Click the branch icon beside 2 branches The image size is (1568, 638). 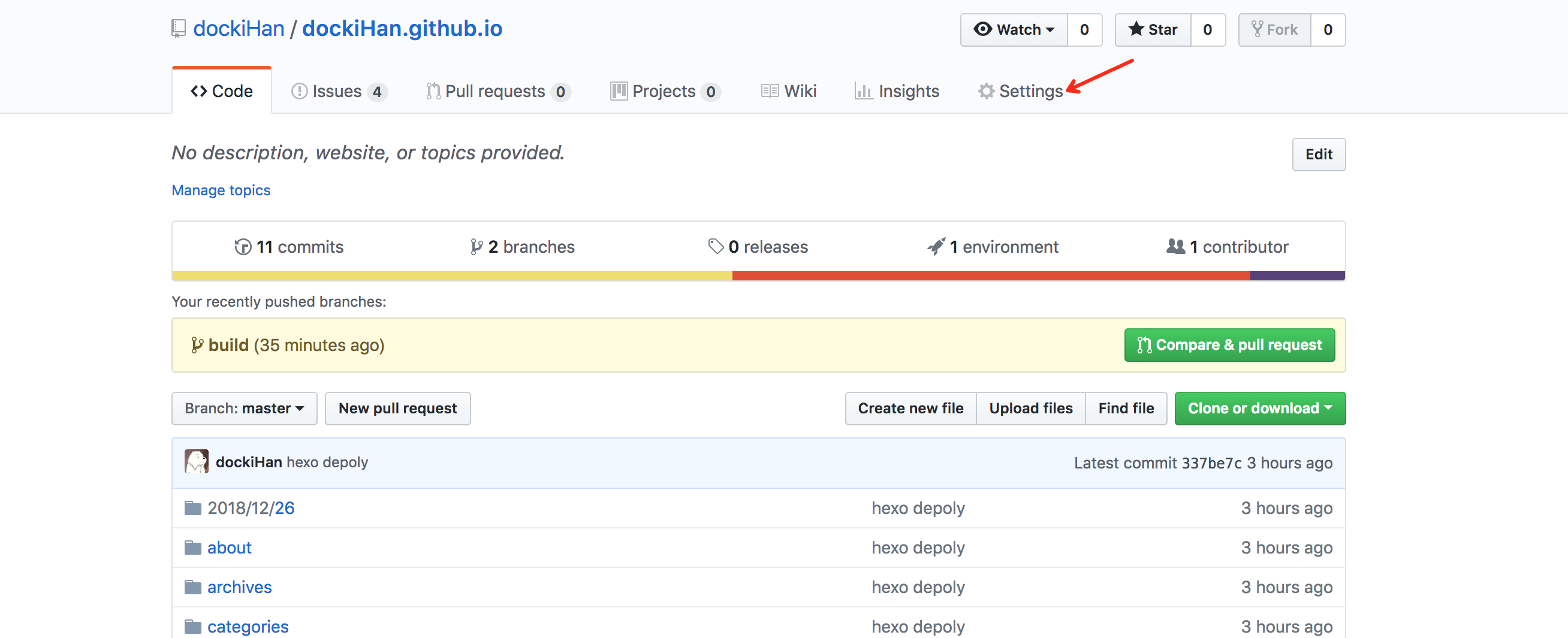(x=477, y=247)
